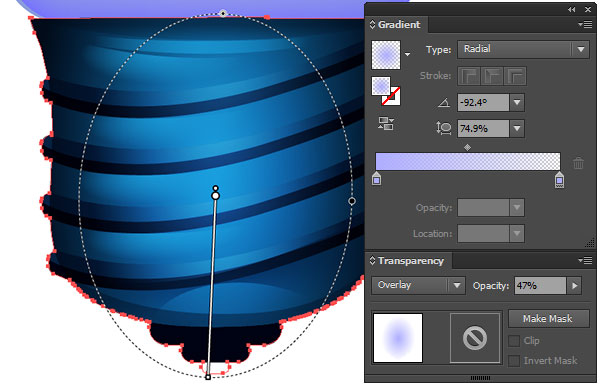Click the gradient midpoint diamond marker
Viewport: 600px width, 390px height.
pyautogui.click(x=467, y=147)
